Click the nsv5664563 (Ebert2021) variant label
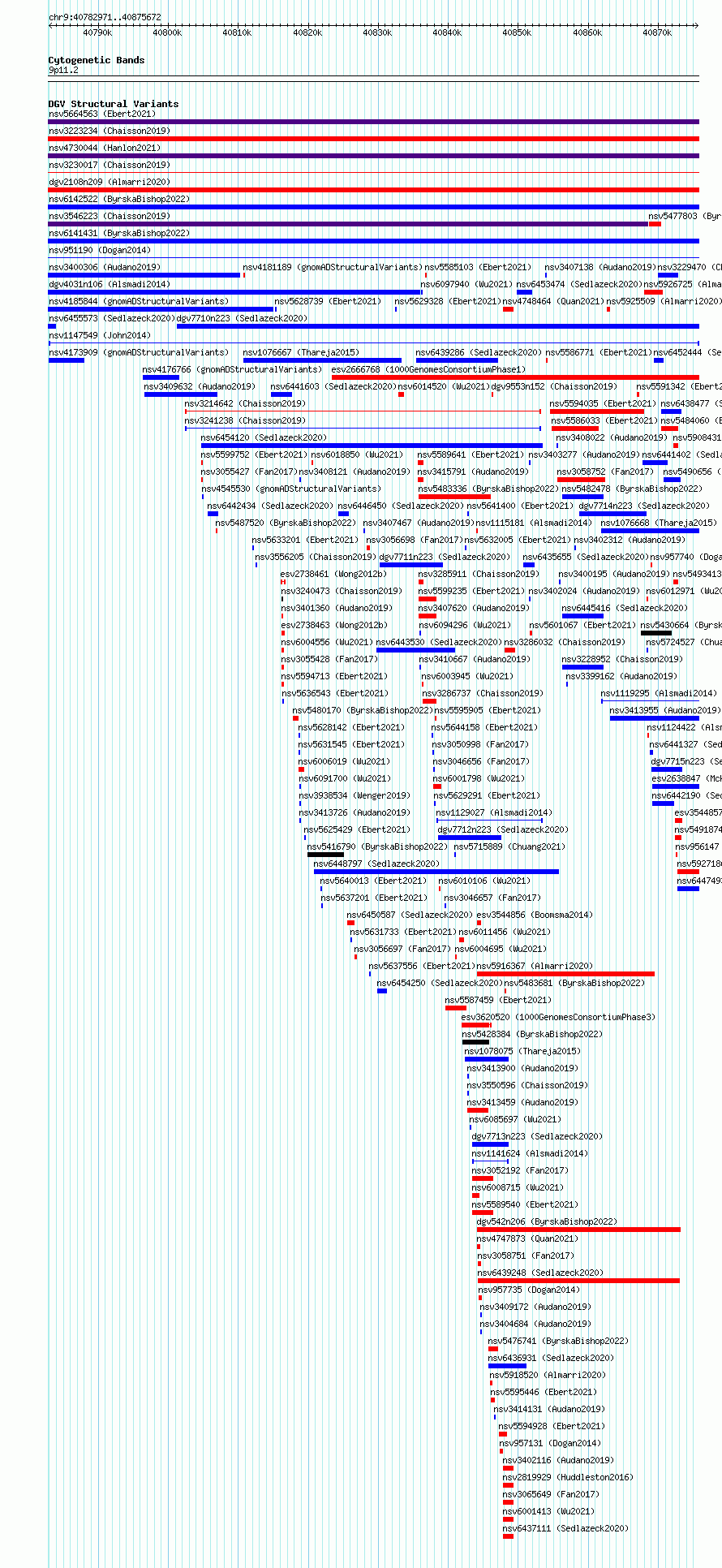The width and height of the screenshot is (722, 1568). click(x=102, y=114)
